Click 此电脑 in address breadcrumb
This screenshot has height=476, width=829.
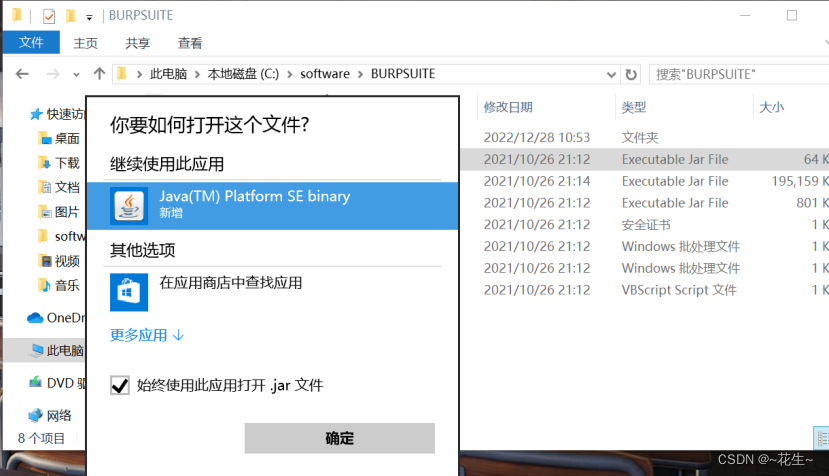click(x=168, y=74)
